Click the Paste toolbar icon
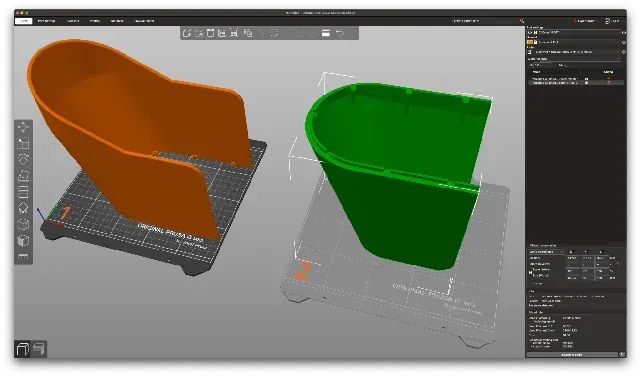Image resolution: width=640 pixels, height=376 pixels. (262, 33)
